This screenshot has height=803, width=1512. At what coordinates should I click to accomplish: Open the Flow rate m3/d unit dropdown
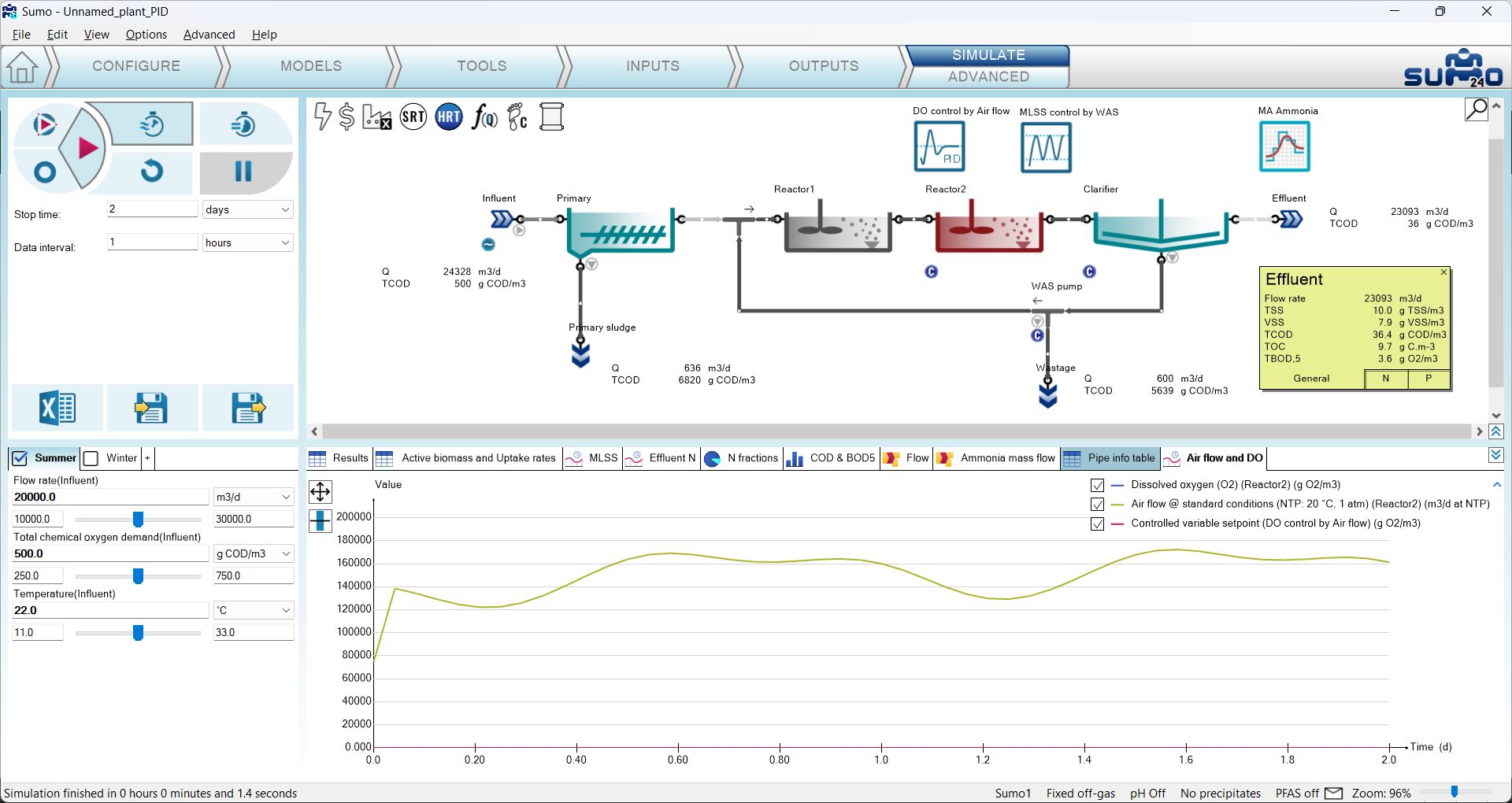tap(253, 497)
